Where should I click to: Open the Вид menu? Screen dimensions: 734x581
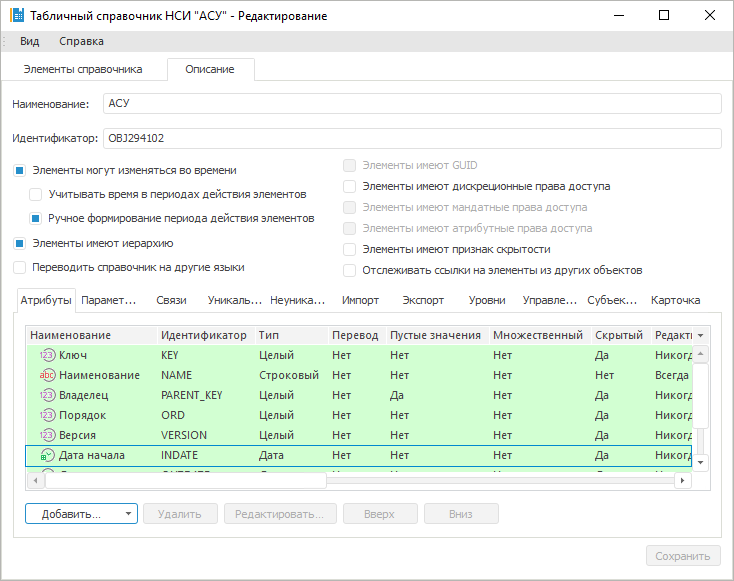point(29,41)
